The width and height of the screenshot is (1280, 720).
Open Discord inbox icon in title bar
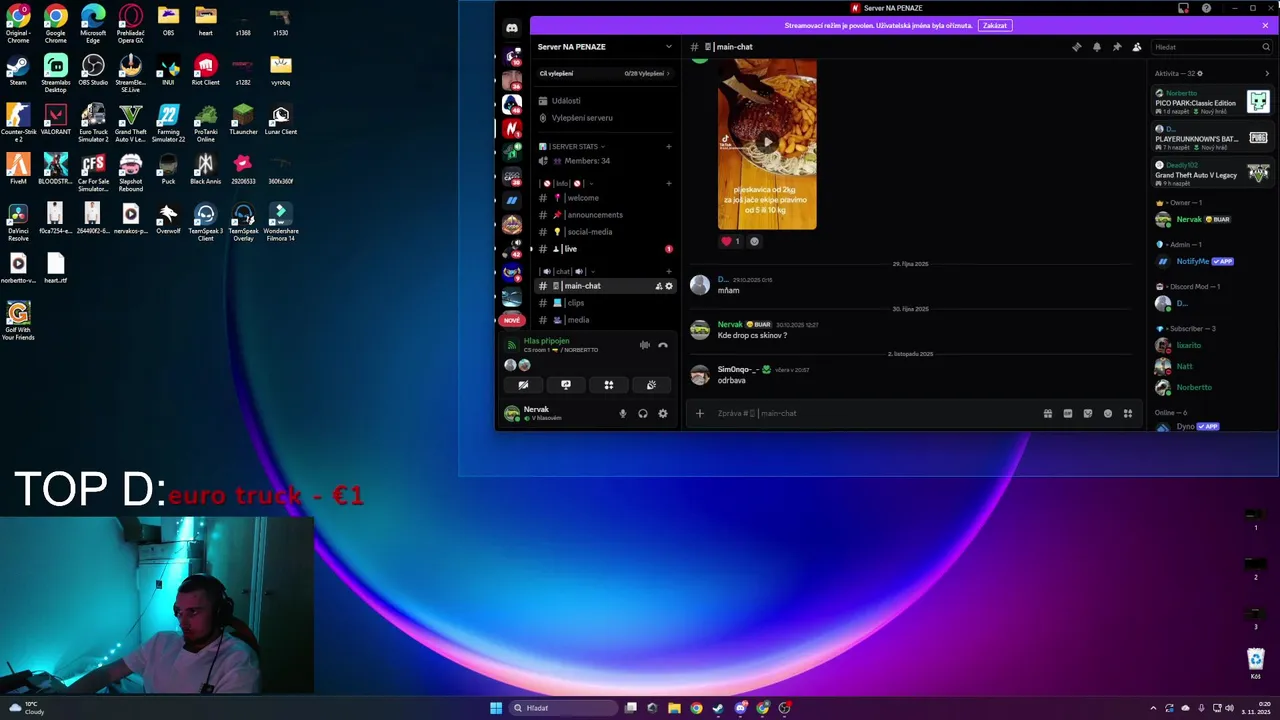pos(1183,8)
